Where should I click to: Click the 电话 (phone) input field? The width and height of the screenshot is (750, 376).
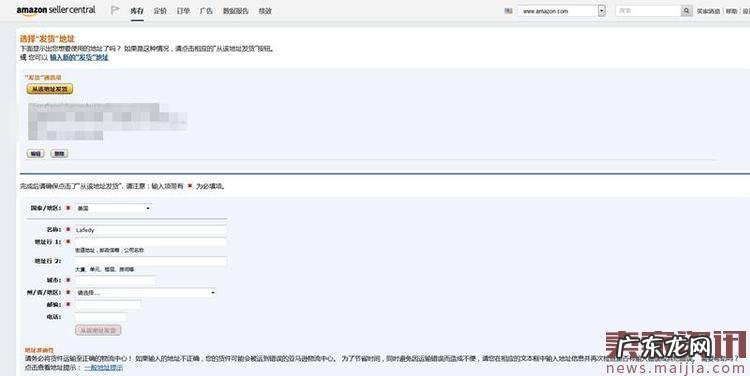101,317
